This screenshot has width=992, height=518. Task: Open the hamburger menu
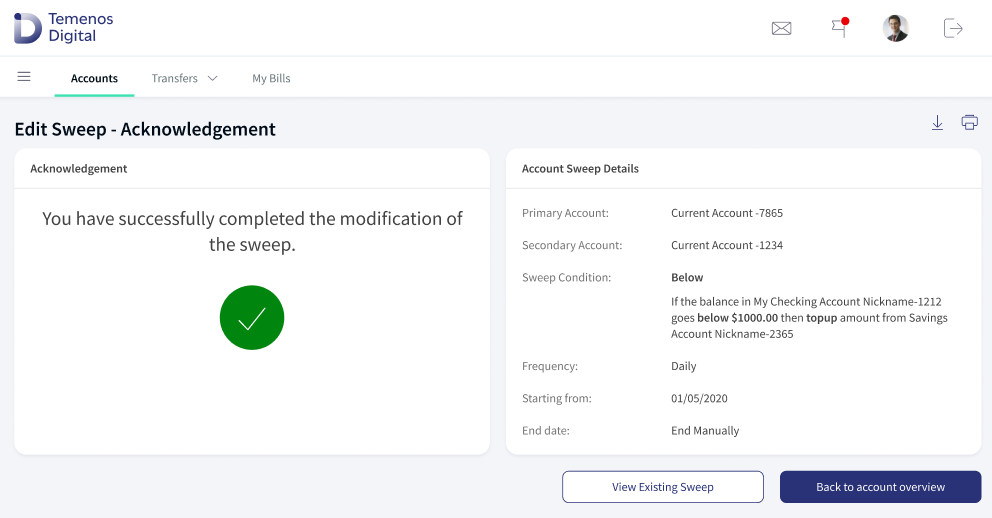click(x=24, y=77)
